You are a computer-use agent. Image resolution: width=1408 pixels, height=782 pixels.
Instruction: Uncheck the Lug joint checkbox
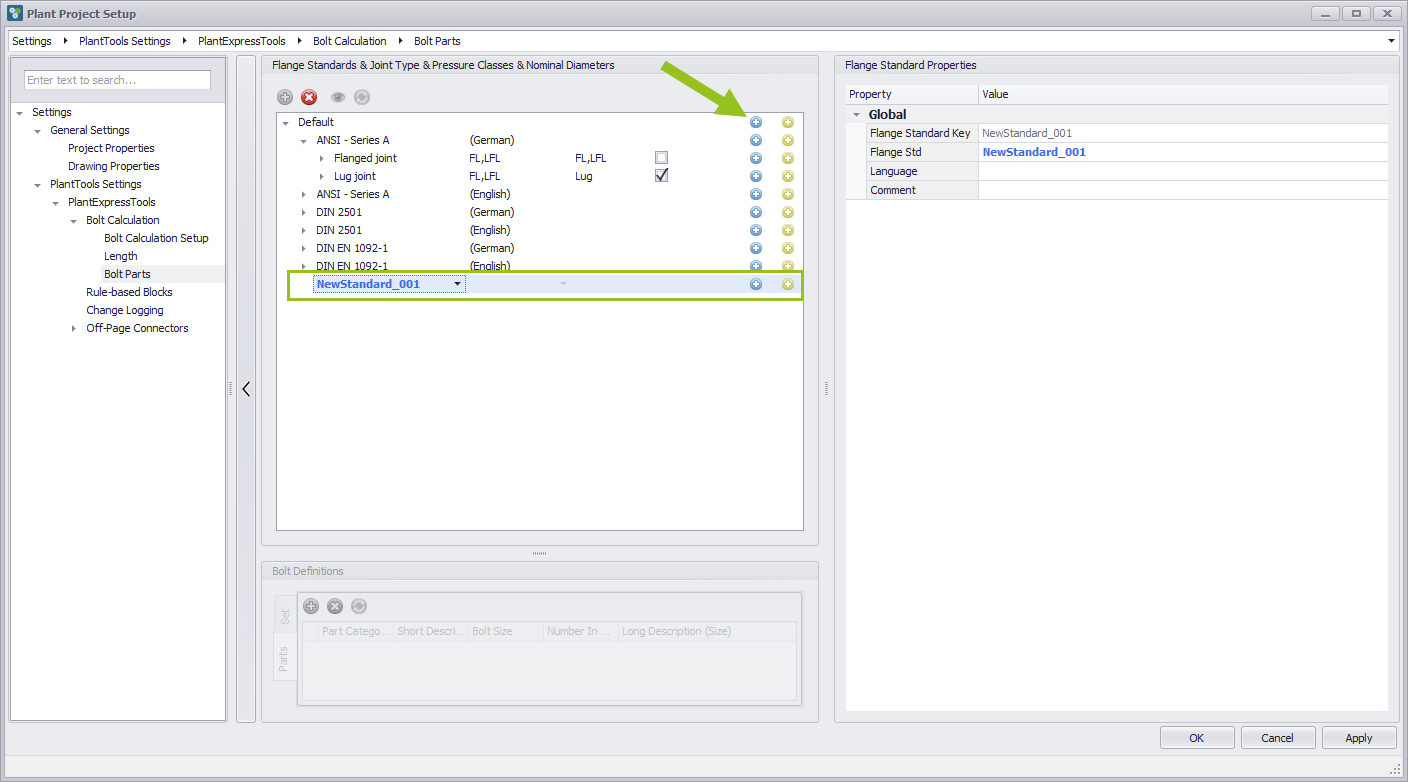point(661,175)
